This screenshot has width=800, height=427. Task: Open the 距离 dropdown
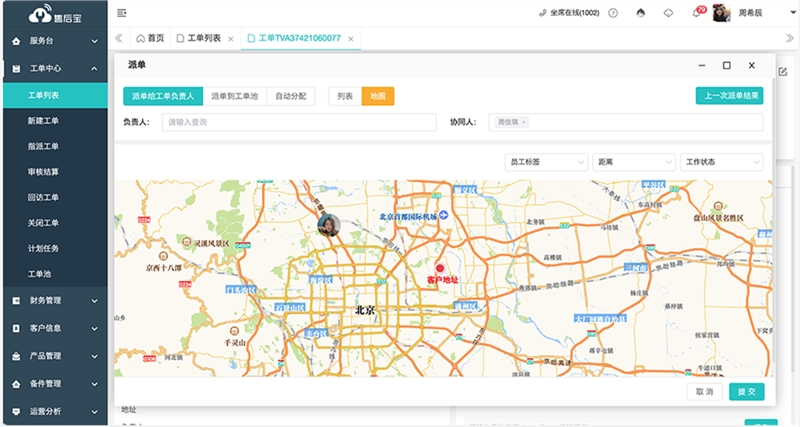(x=633, y=161)
